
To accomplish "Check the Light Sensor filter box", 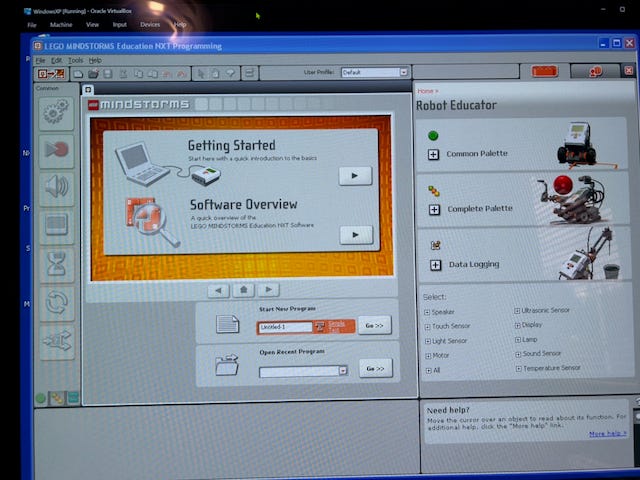I will point(428,342).
